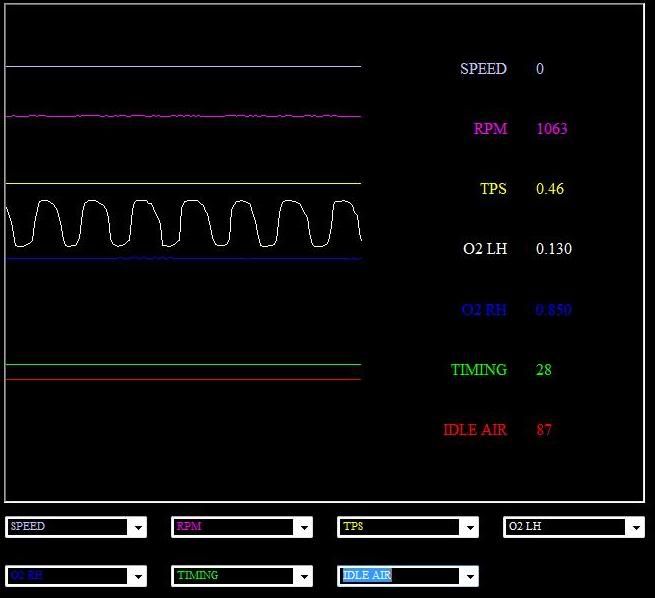Screen dimensions: 655x598
Task: Expand the TIMING channel dropdown
Action: (x=303, y=577)
